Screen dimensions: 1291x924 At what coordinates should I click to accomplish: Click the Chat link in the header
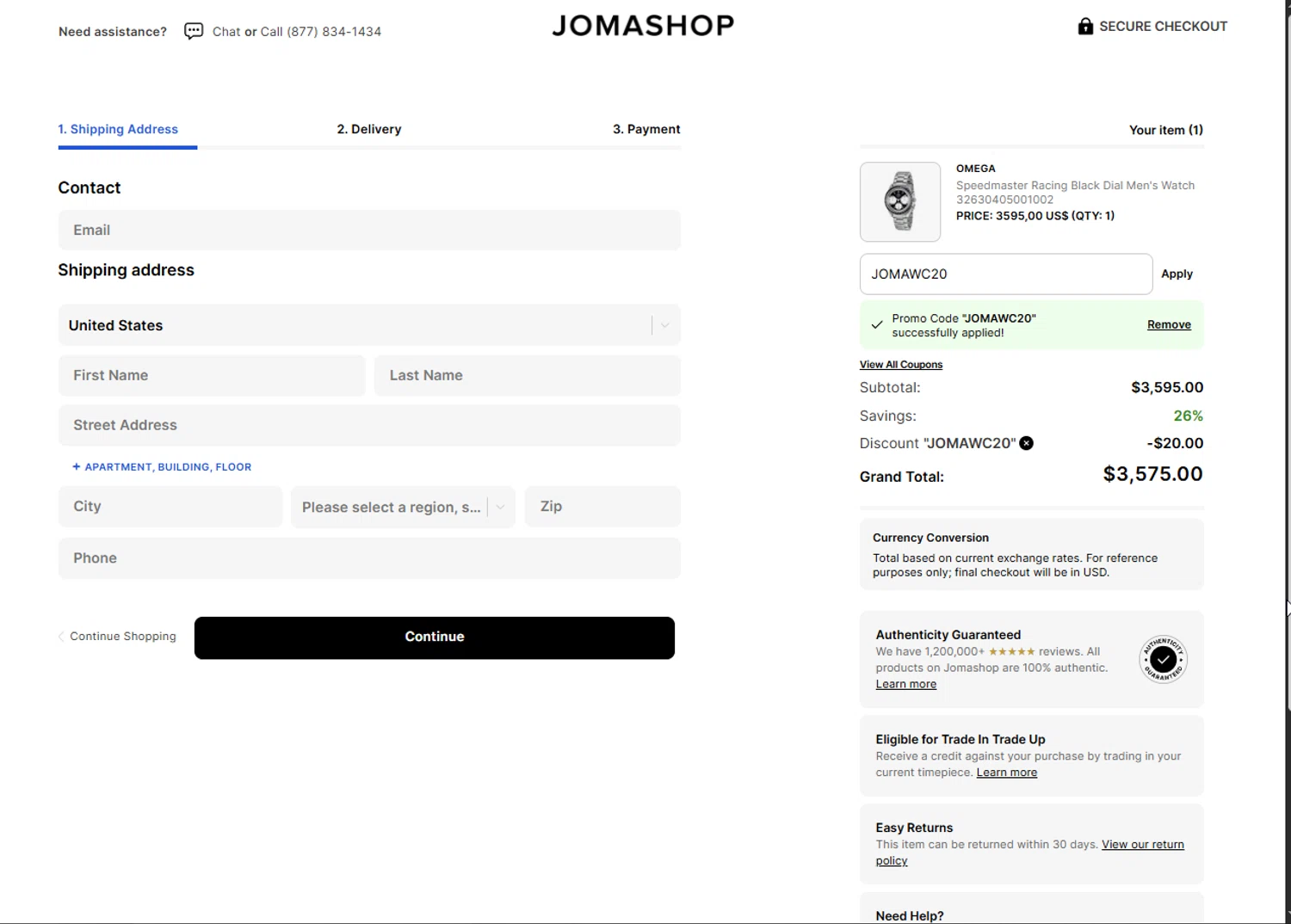point(226,31)
